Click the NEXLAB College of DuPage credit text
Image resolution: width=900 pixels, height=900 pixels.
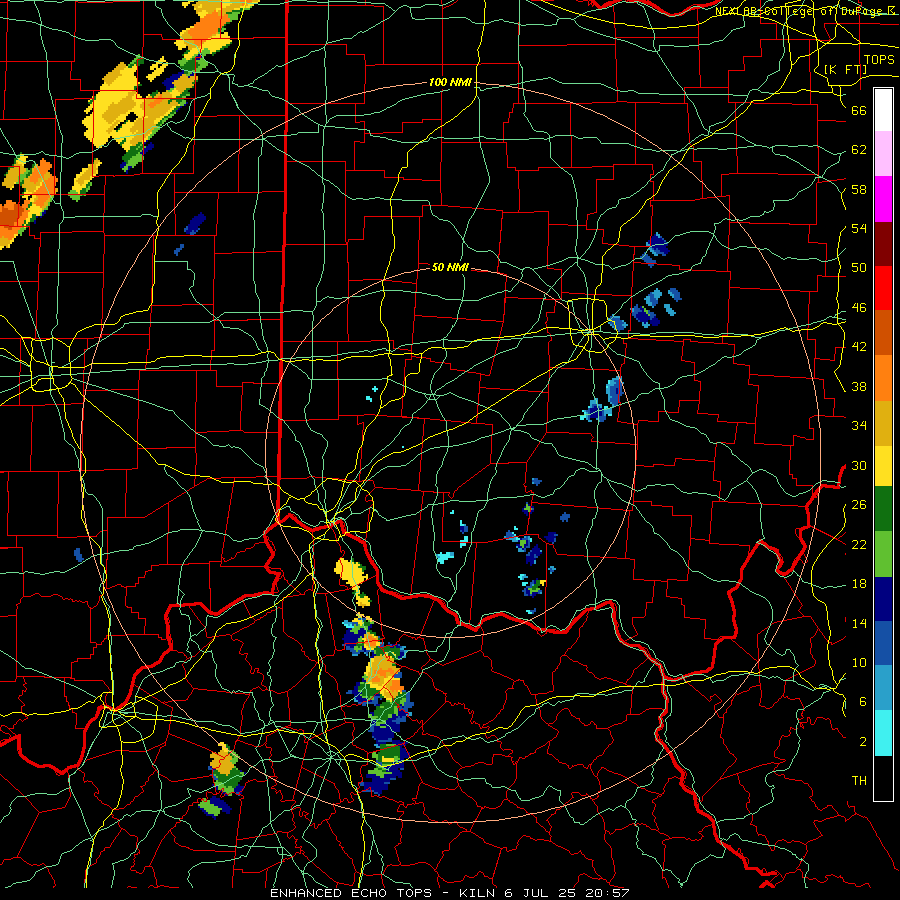(x=804, y=11)
